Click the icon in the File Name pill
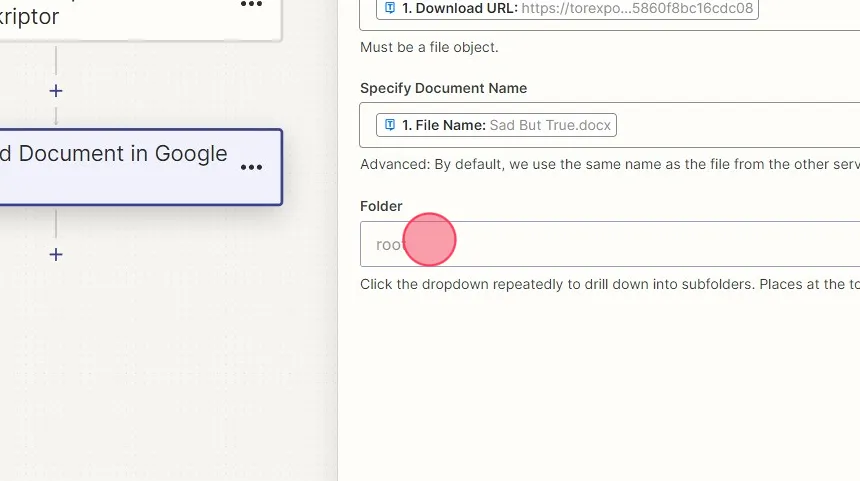The height and width of the screenshot is (481, 860). coord(390,125)
